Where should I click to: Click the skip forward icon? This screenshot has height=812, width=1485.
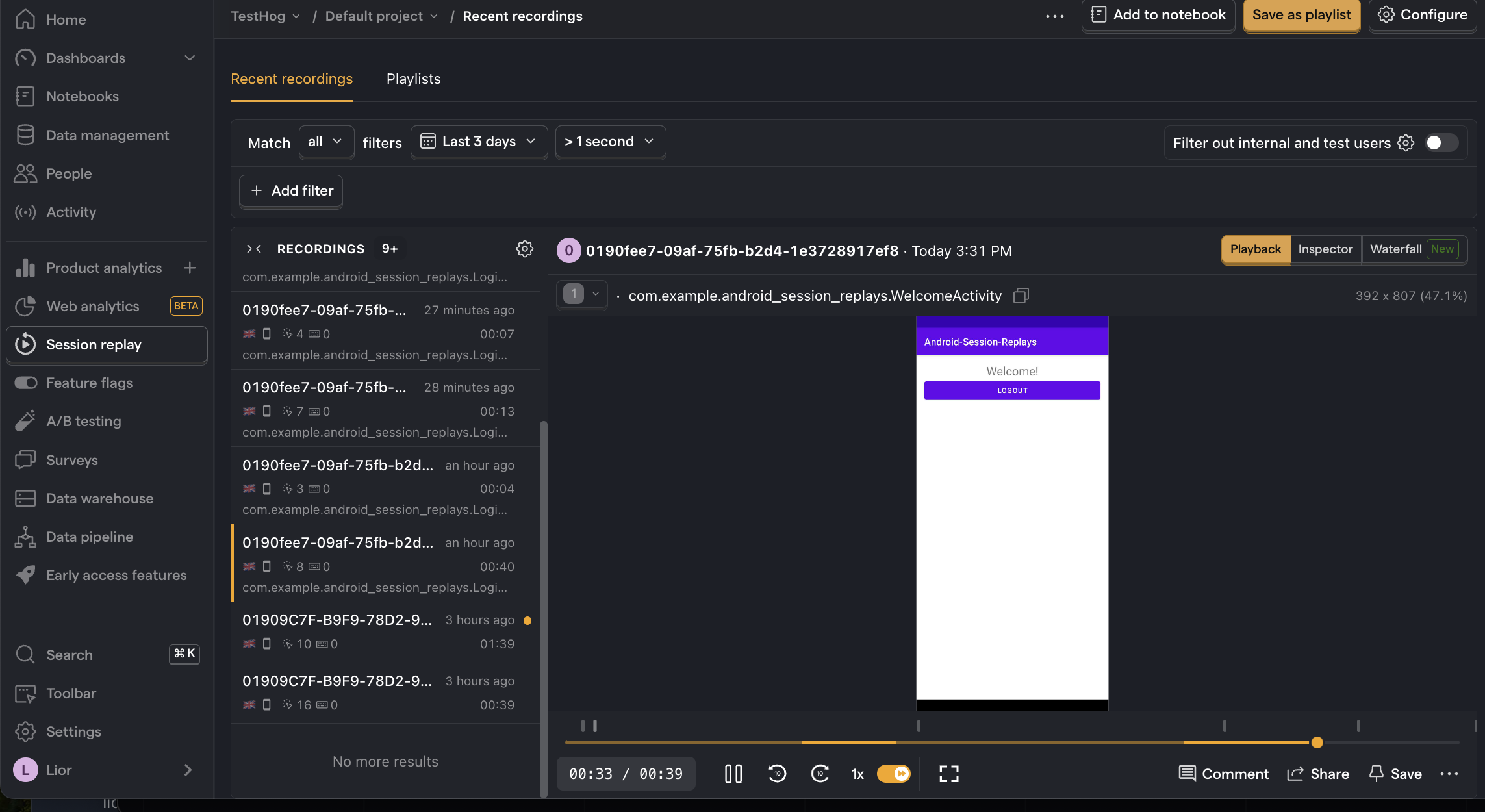(819, 773)
